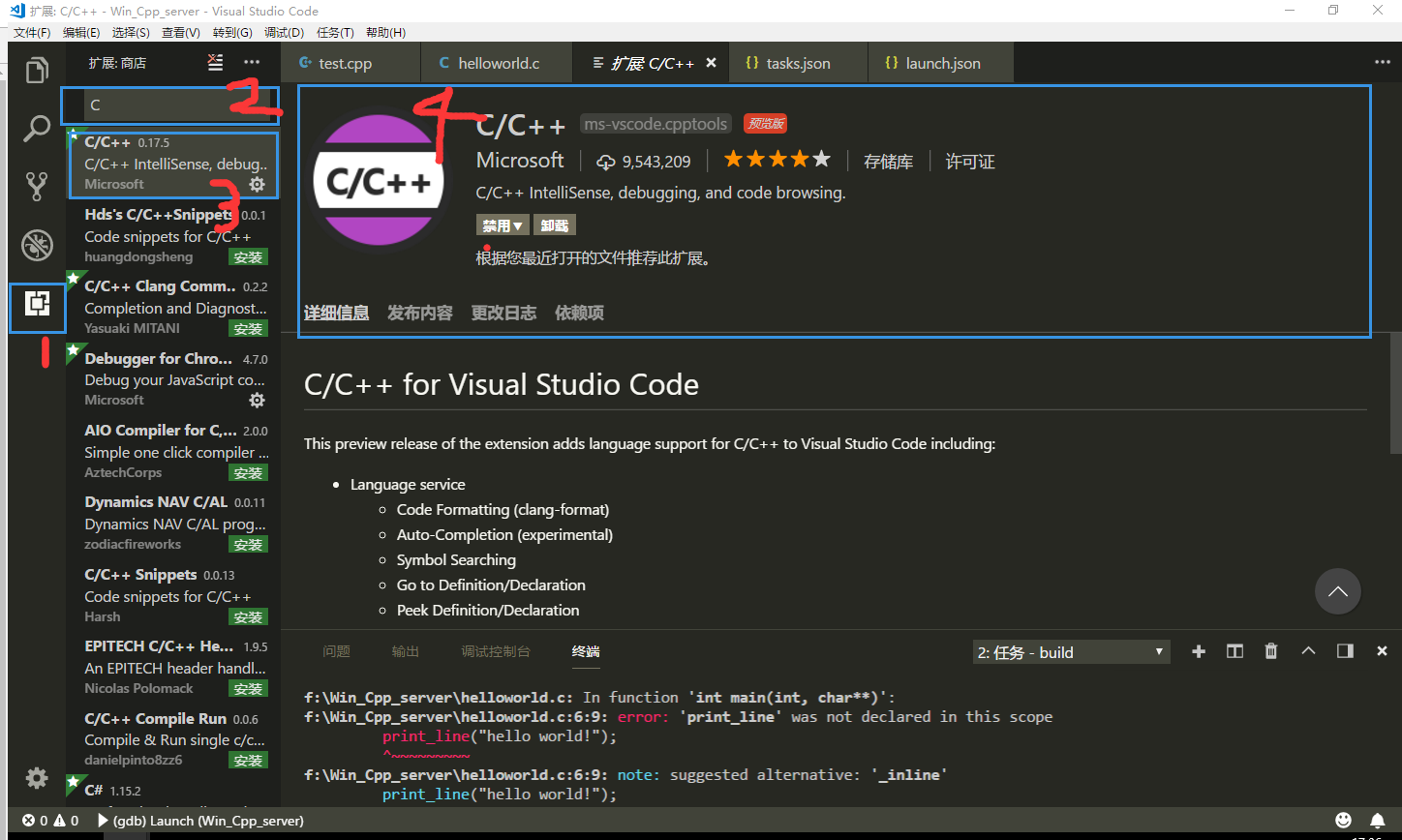1402x840 pixels.
Task: Close the terminal panel
Action: click(x=1383, y=651)
